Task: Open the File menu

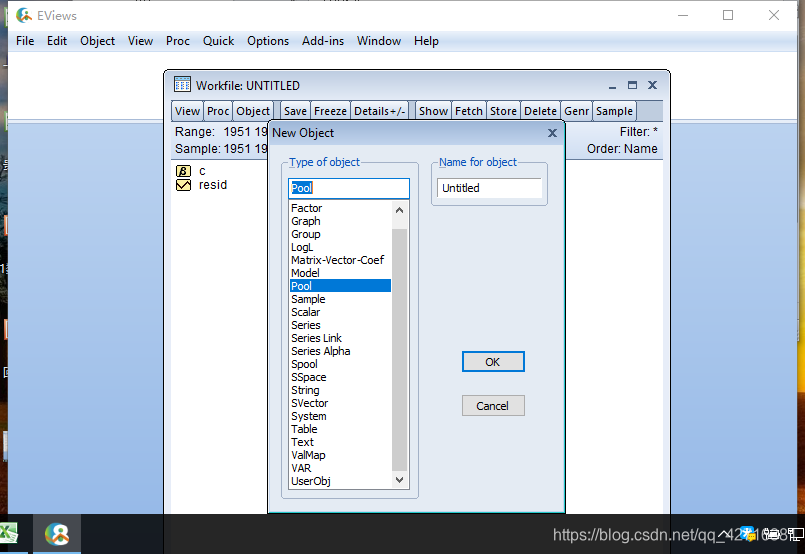Action: (x=25, y=41)
